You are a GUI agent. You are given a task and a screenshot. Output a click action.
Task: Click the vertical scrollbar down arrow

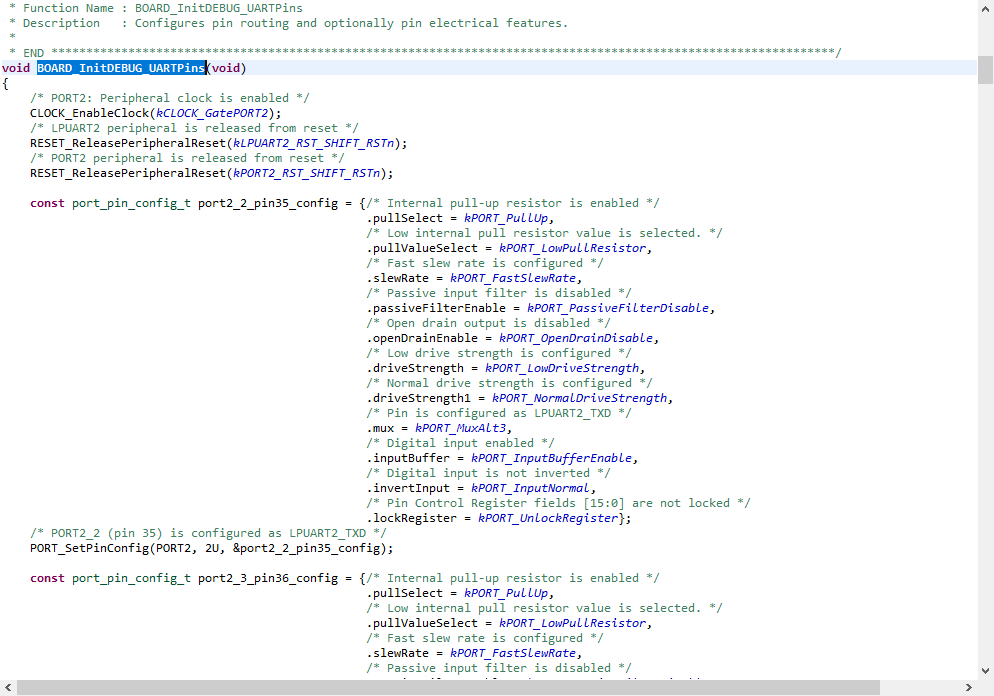pos(986,672)
